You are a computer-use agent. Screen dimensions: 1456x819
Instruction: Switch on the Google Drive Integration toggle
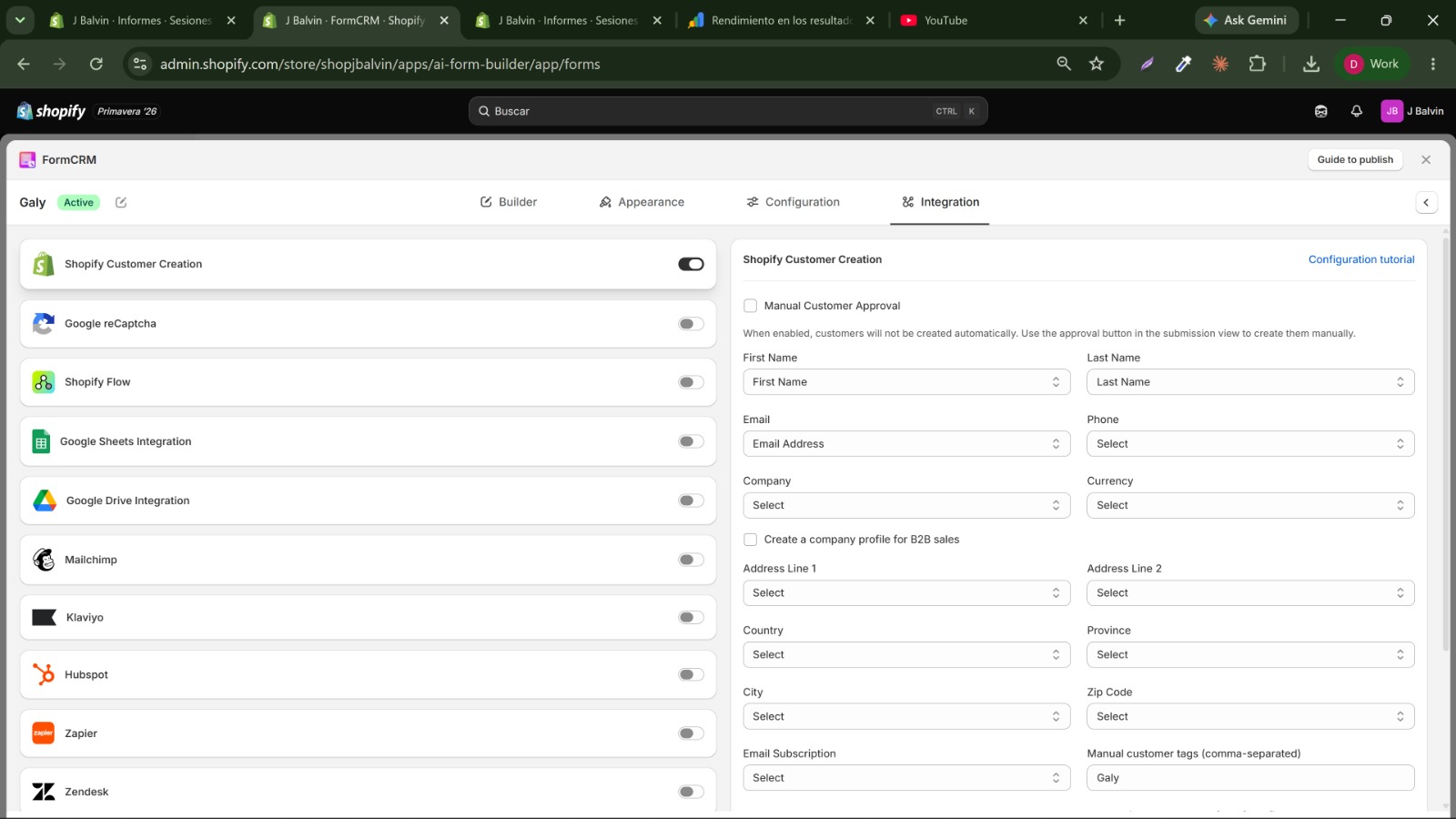coord(691,500)
